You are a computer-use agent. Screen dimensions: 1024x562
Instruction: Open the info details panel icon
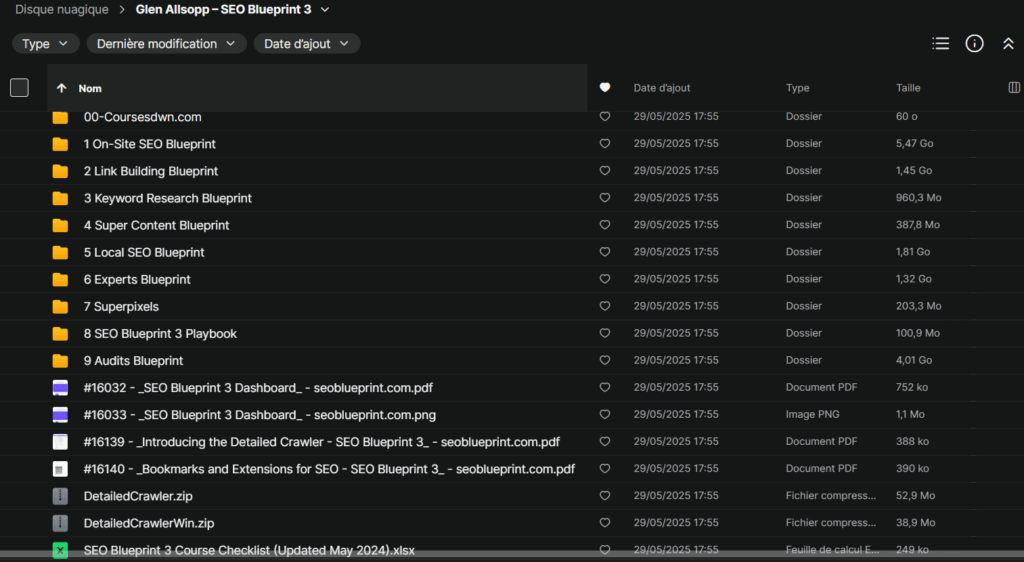point(974,44)
